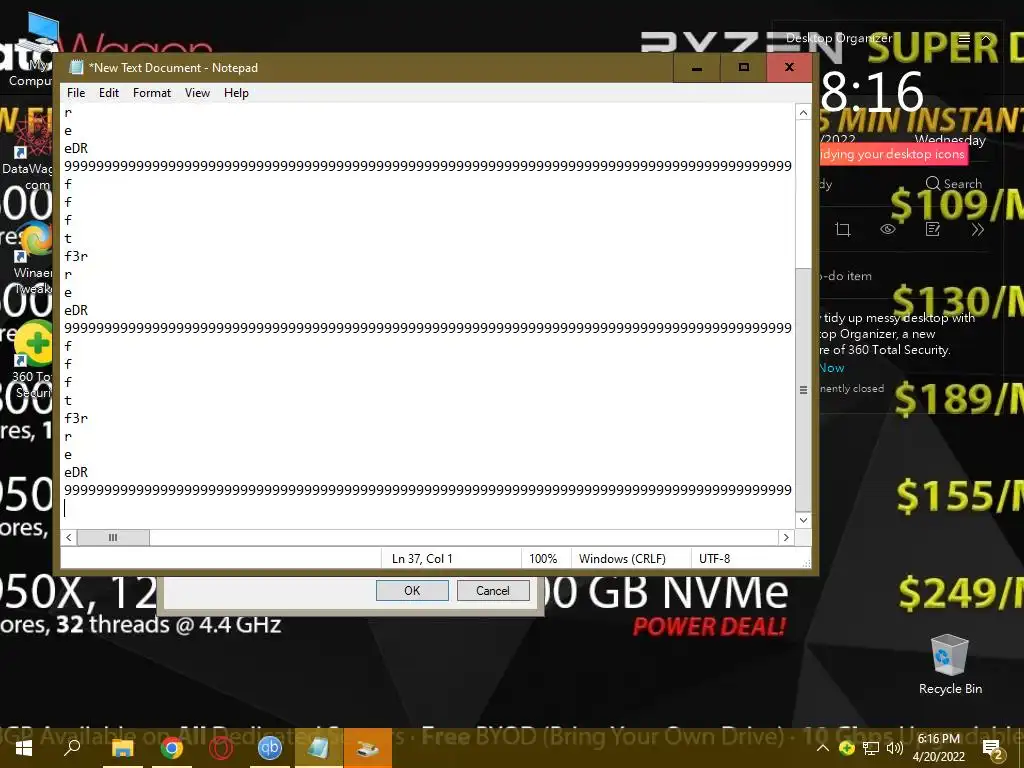Open the Action Center notifications icon
The height and width of the screenshot is (768, 1024).
click(993, 749)
